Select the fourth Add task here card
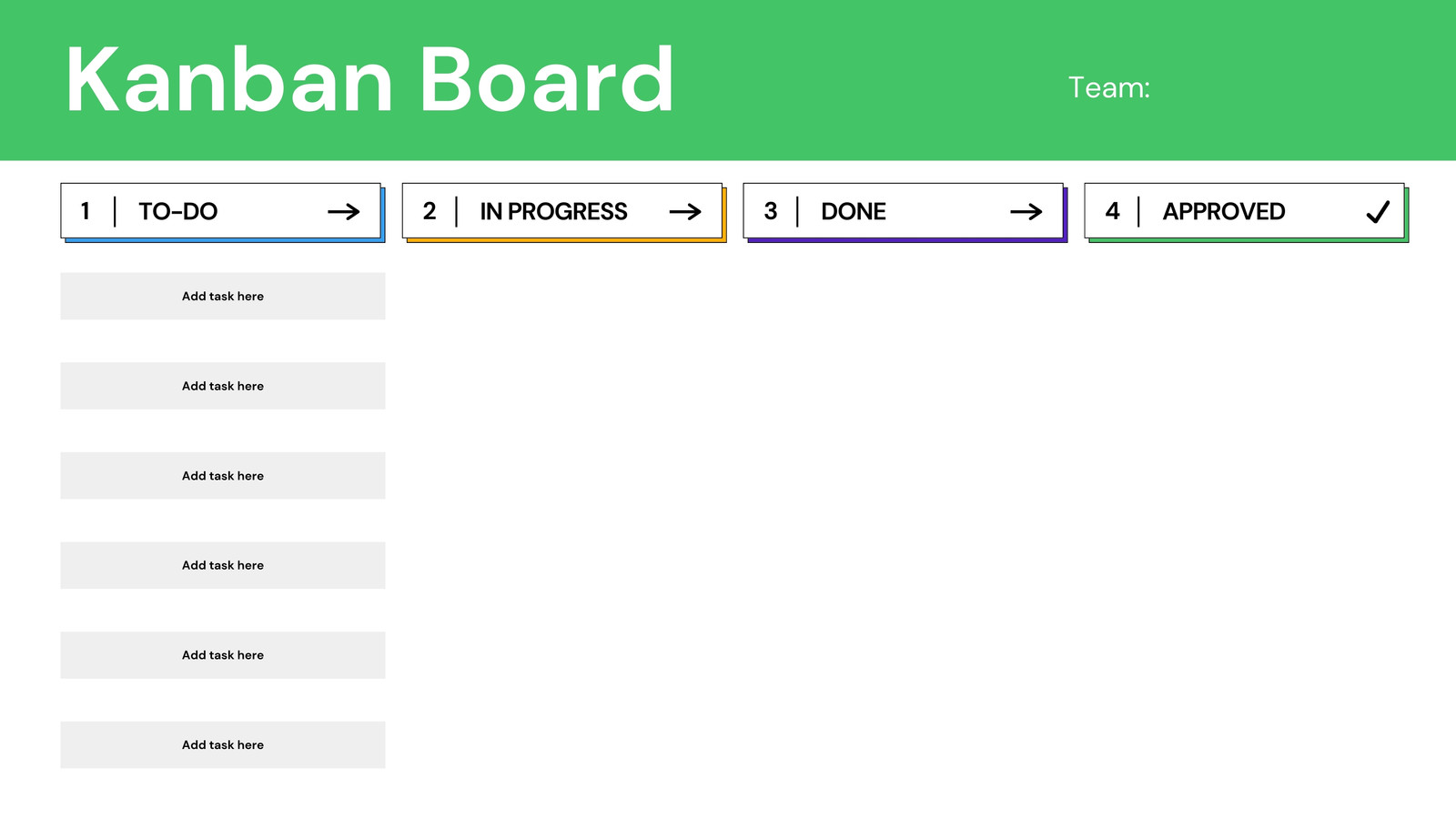 (223, 565)
